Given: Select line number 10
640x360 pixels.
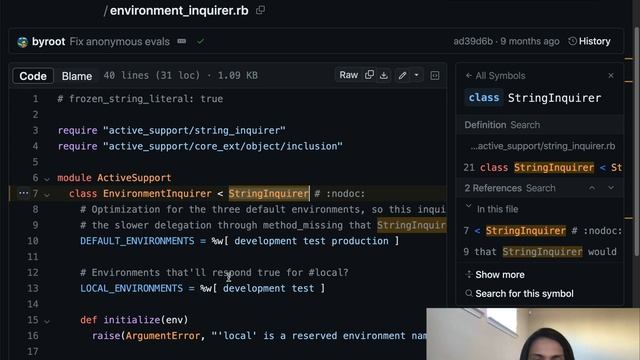Looking at the screenshot, I should coord(32,241).
